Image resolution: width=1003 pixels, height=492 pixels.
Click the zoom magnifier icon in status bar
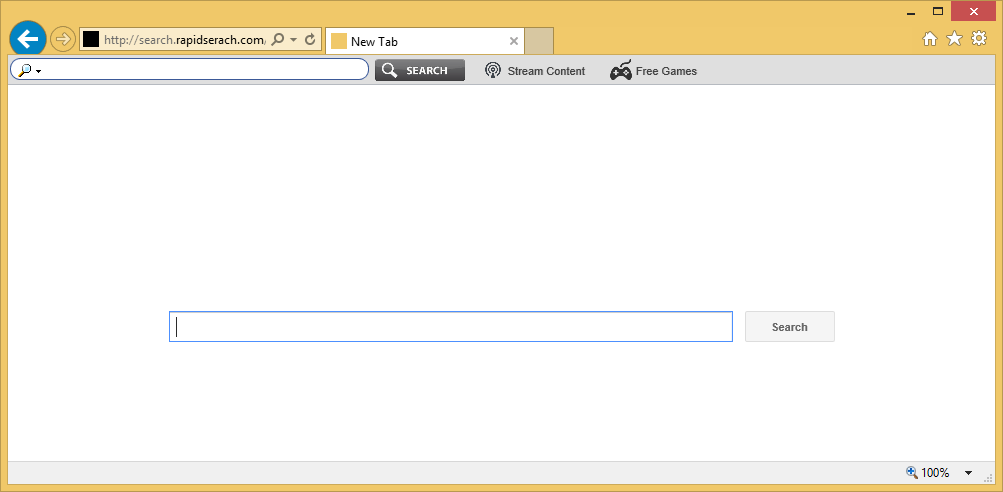pos(912,472)
